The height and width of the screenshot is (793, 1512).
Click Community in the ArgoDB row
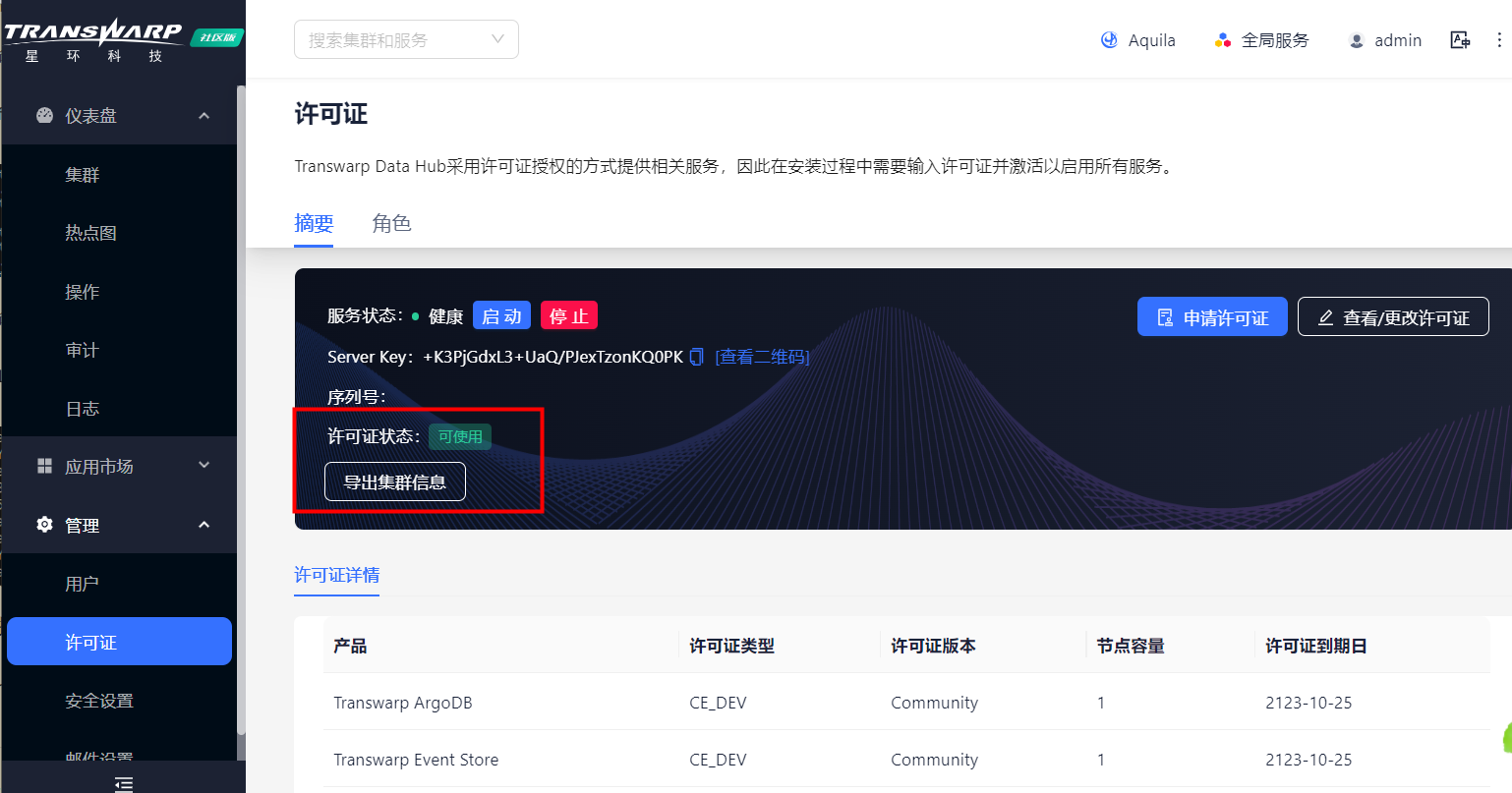934,703
